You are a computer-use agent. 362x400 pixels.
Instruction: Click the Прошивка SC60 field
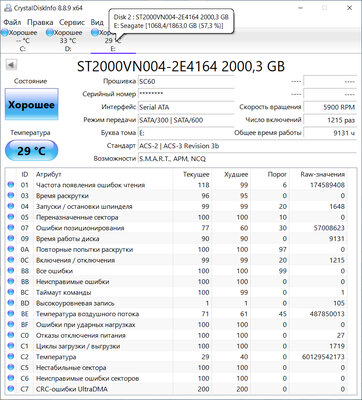click(x=186, y=81)
